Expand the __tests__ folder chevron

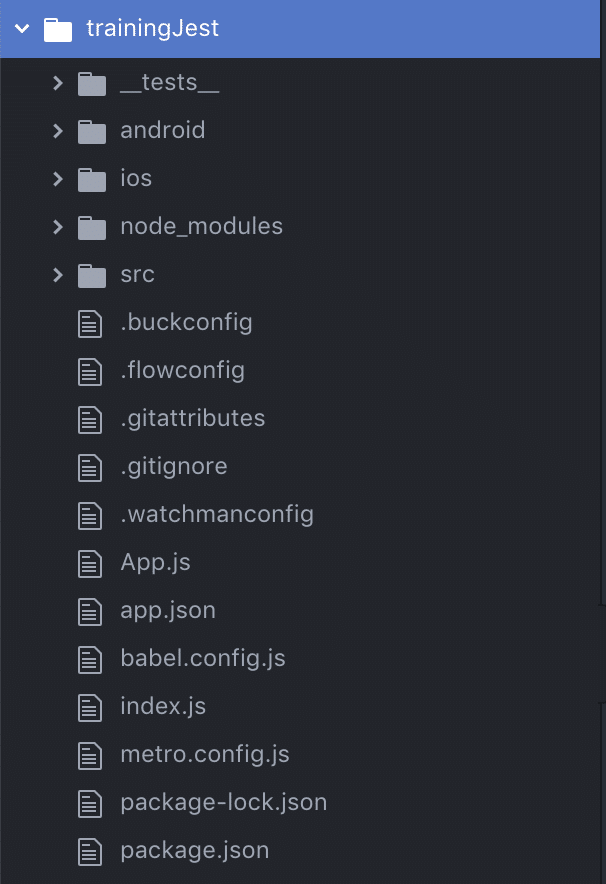[58, 83]
